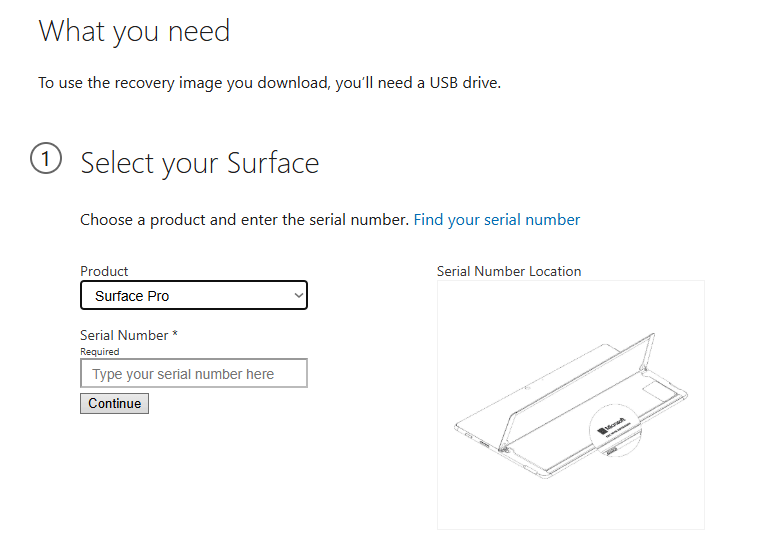Click the circled step 1 number icon
Viewport: 766px width, 537px height.
(46, 159)
